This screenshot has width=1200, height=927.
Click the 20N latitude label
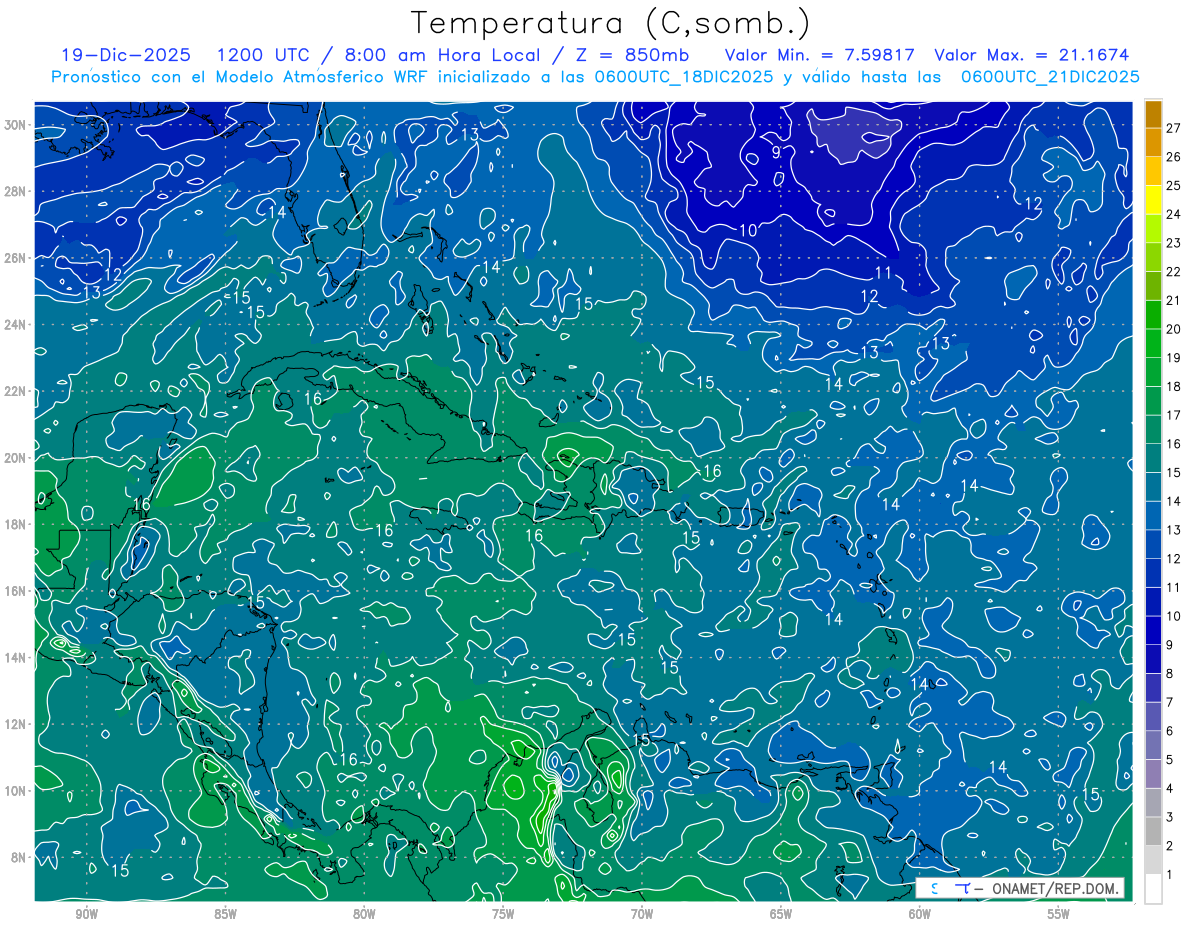(x=15, y=457)
